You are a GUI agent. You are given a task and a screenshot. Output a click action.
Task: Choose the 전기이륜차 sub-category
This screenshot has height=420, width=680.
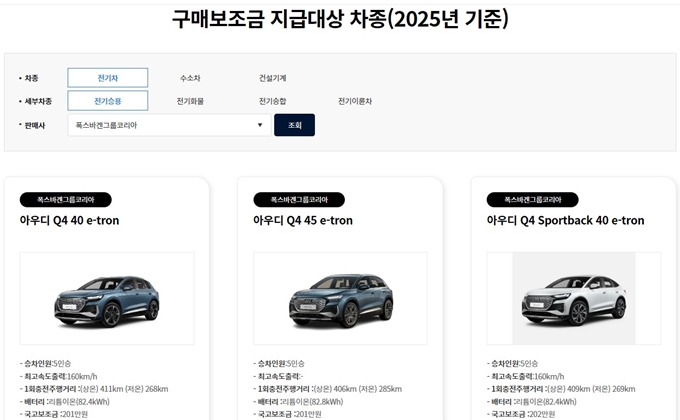[x=355, y=101]
